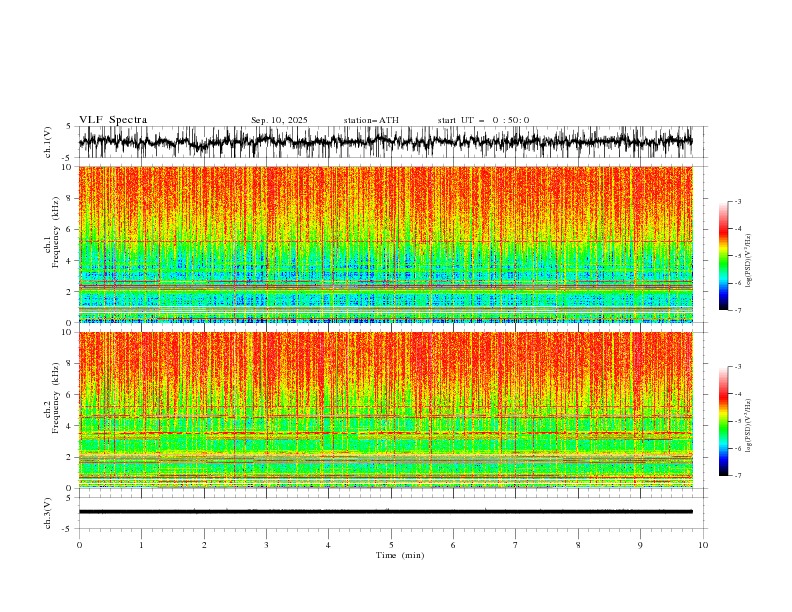Click the "-7" label on the lower colorbar
The image size is (792, 612).
(x=738, y=475)
